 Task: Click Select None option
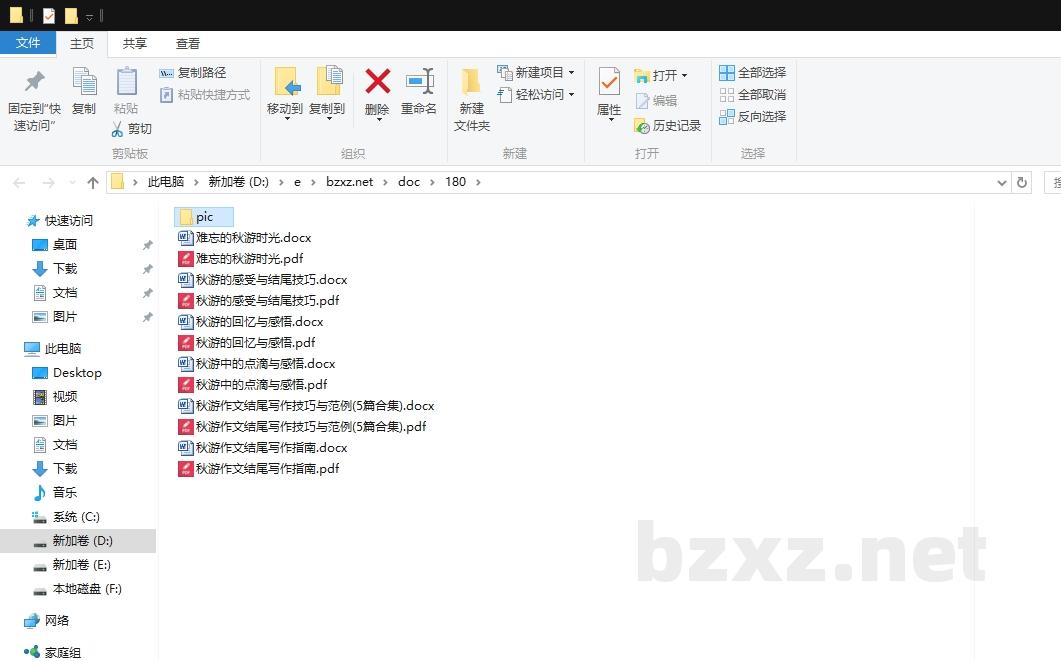(752, 95)
